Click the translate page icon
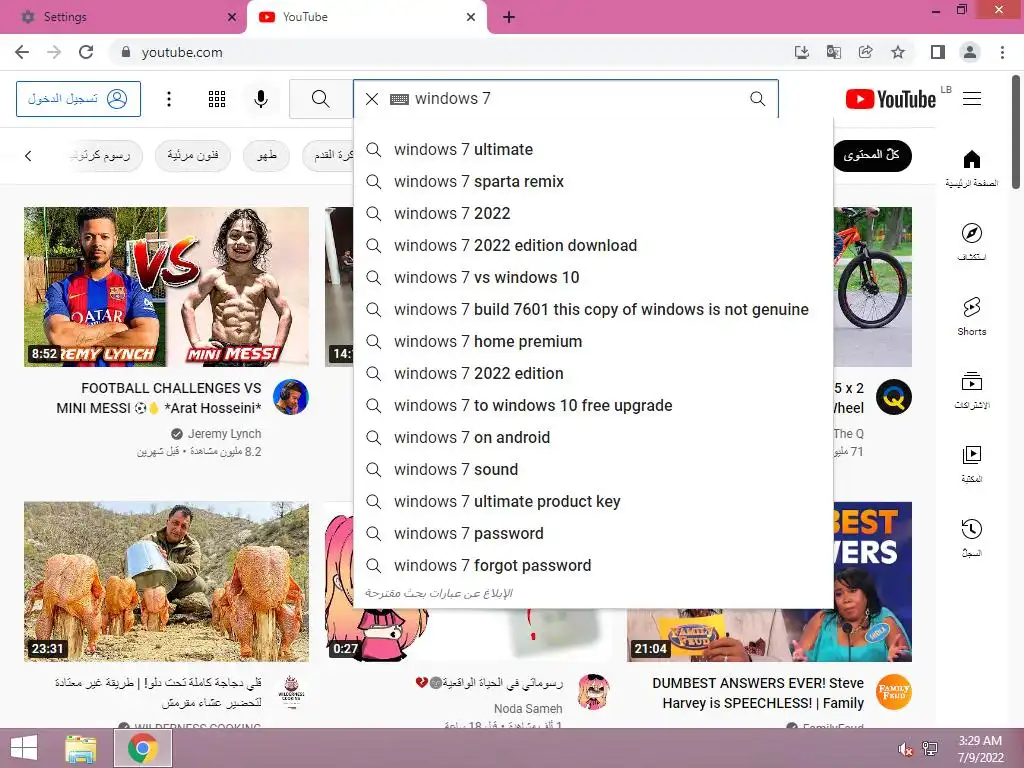Image resolution: width=1024 pixels, height=768 pixels. click(x=833, y=52)
